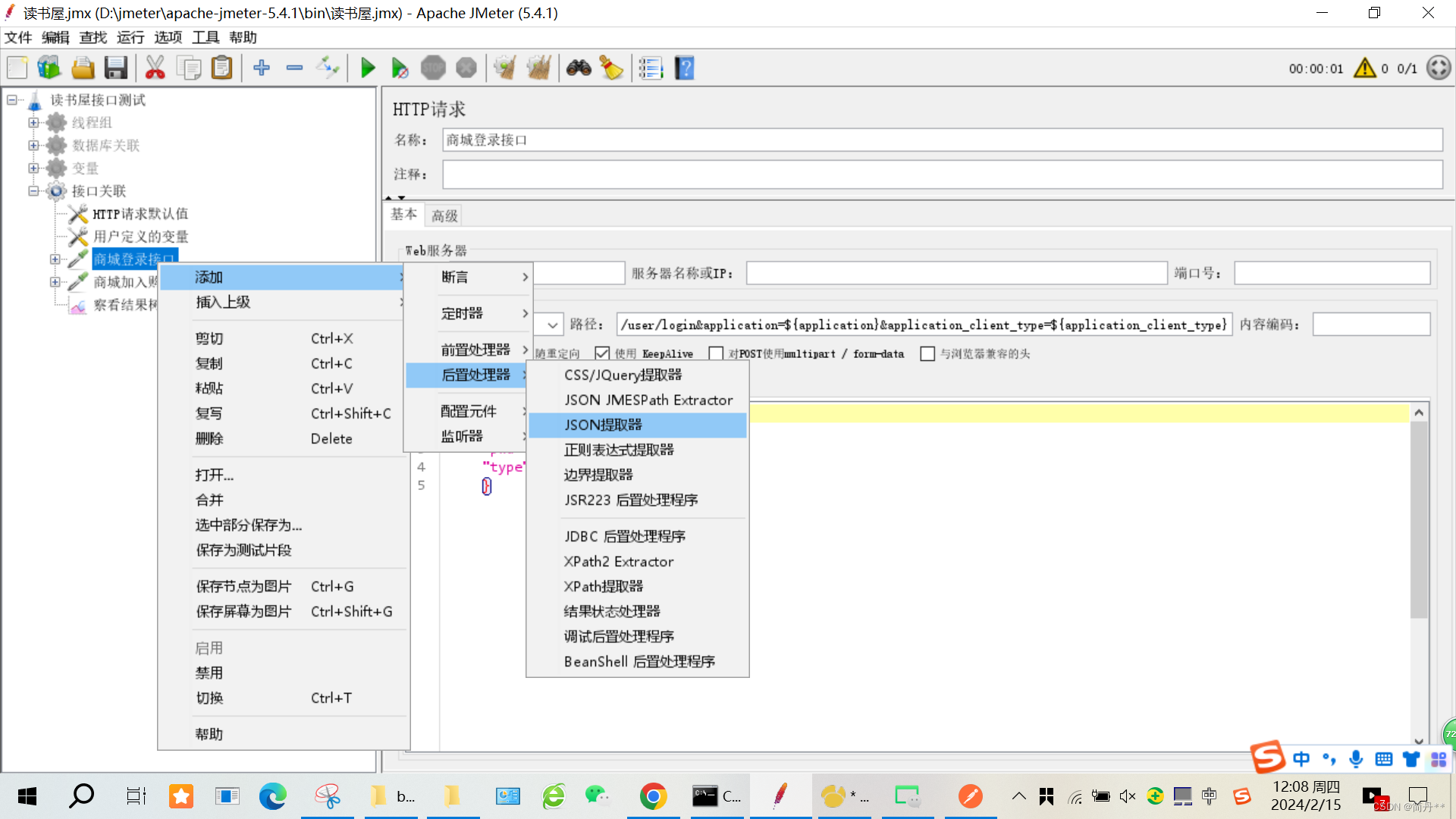Click the New test plan icon
The height and width of the screenshot is (819, 1456).
point(17,68)
